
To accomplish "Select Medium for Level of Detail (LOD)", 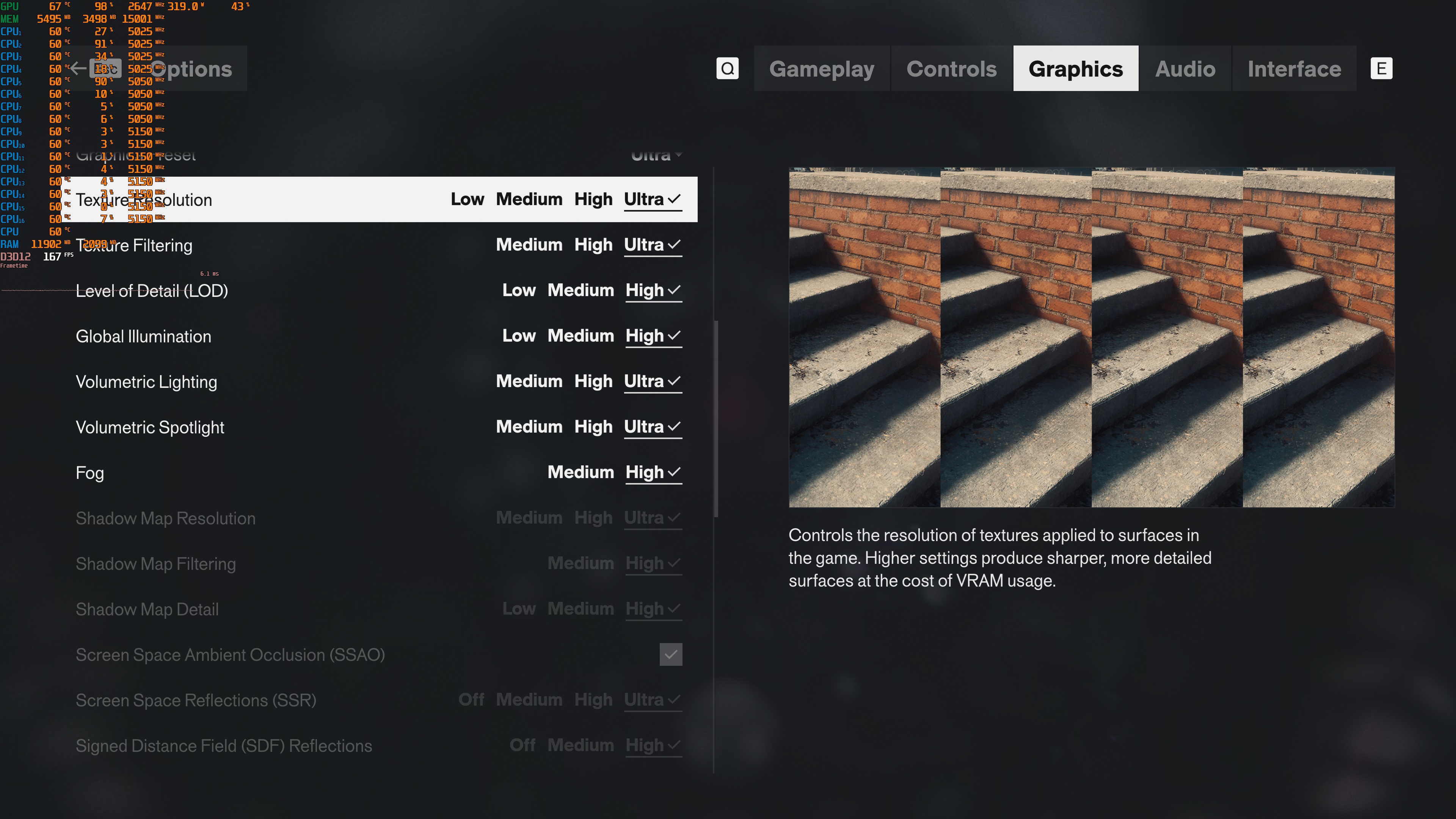I will coord(581,290).
